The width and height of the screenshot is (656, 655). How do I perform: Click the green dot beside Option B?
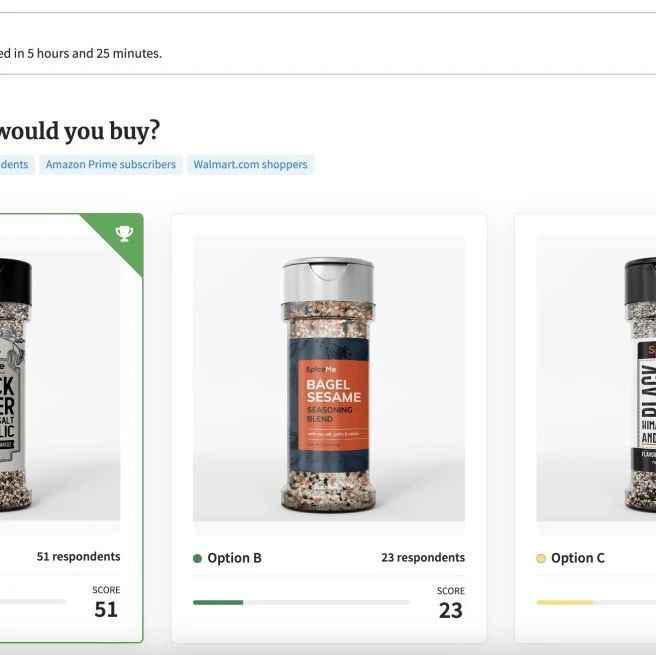pyautogui.click(x=197, y=558)
